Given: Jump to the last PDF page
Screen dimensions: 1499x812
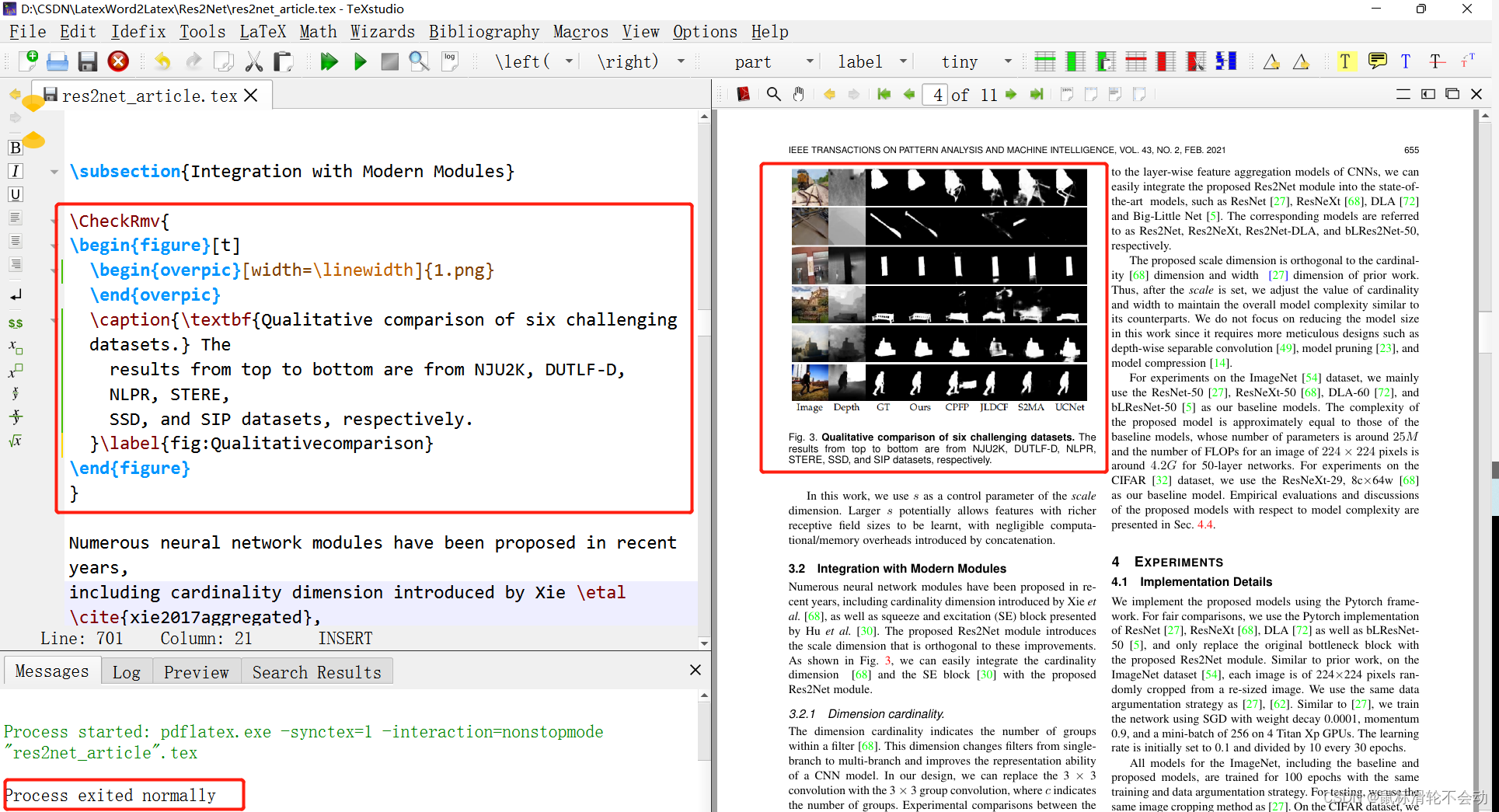Looking at the screenshot, I should tap(1036, 94).
